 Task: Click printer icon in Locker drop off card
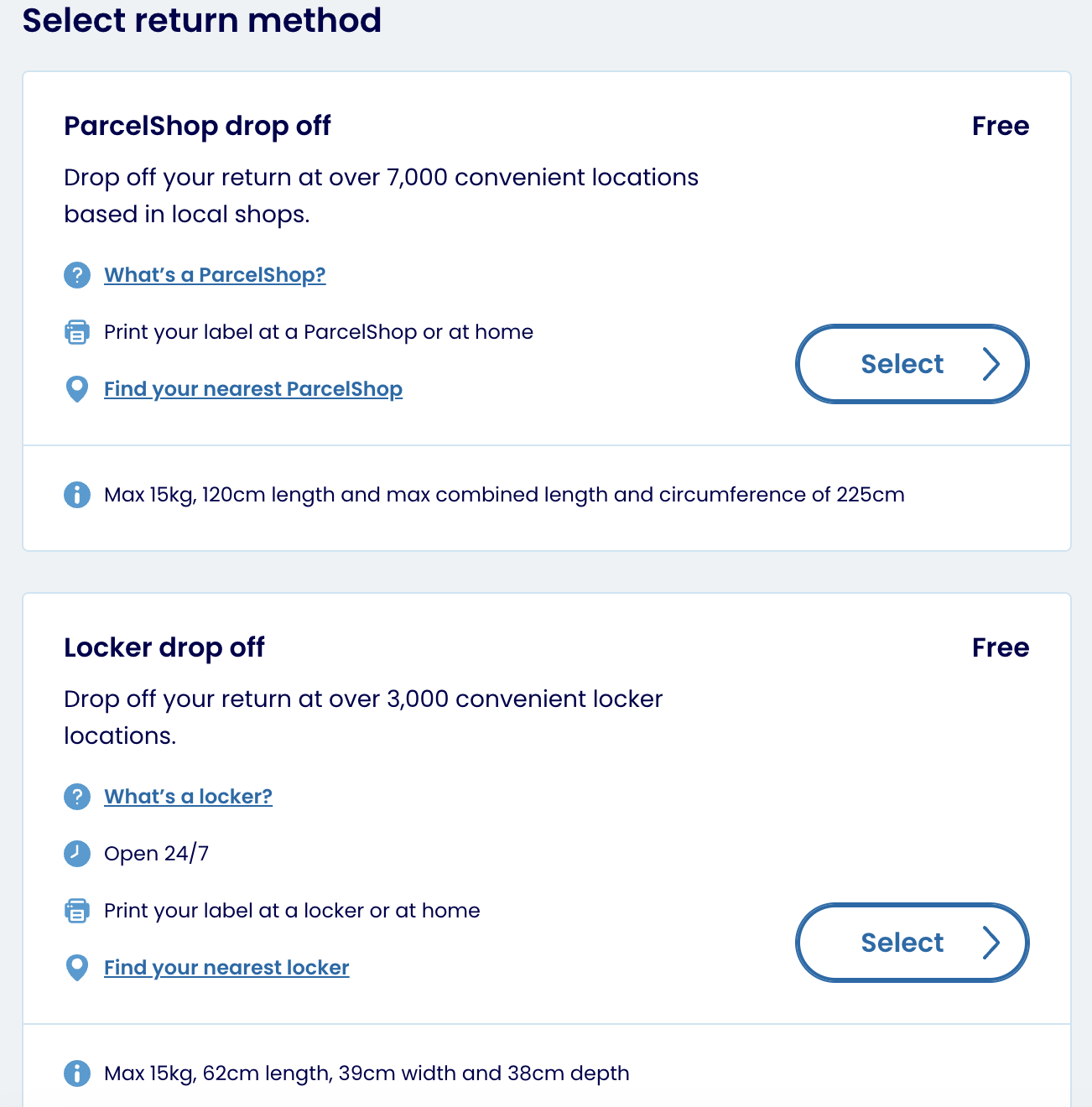pos(77,911)
